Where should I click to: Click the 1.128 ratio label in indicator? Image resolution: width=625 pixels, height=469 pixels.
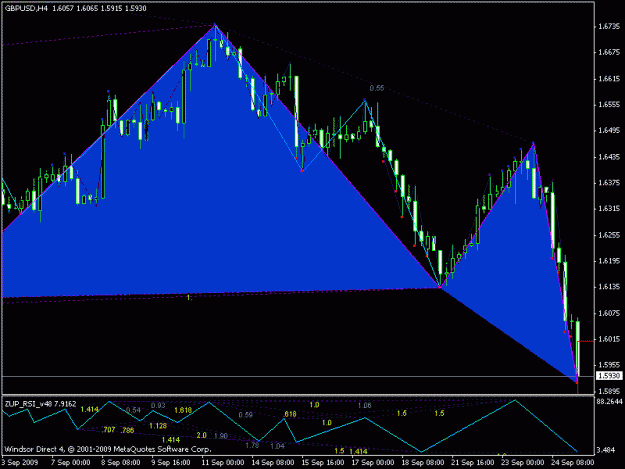[158, 426]
